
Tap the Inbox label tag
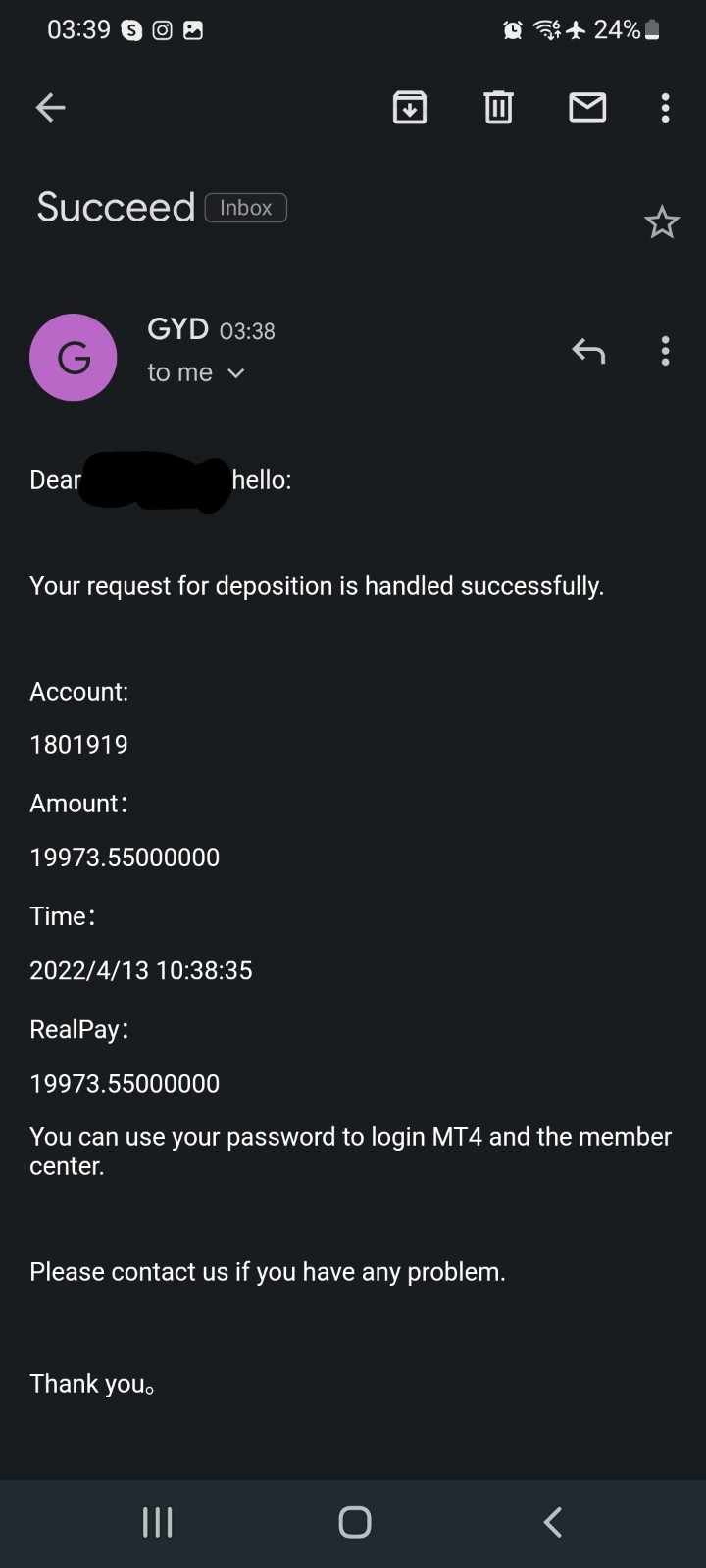point(245,208)
